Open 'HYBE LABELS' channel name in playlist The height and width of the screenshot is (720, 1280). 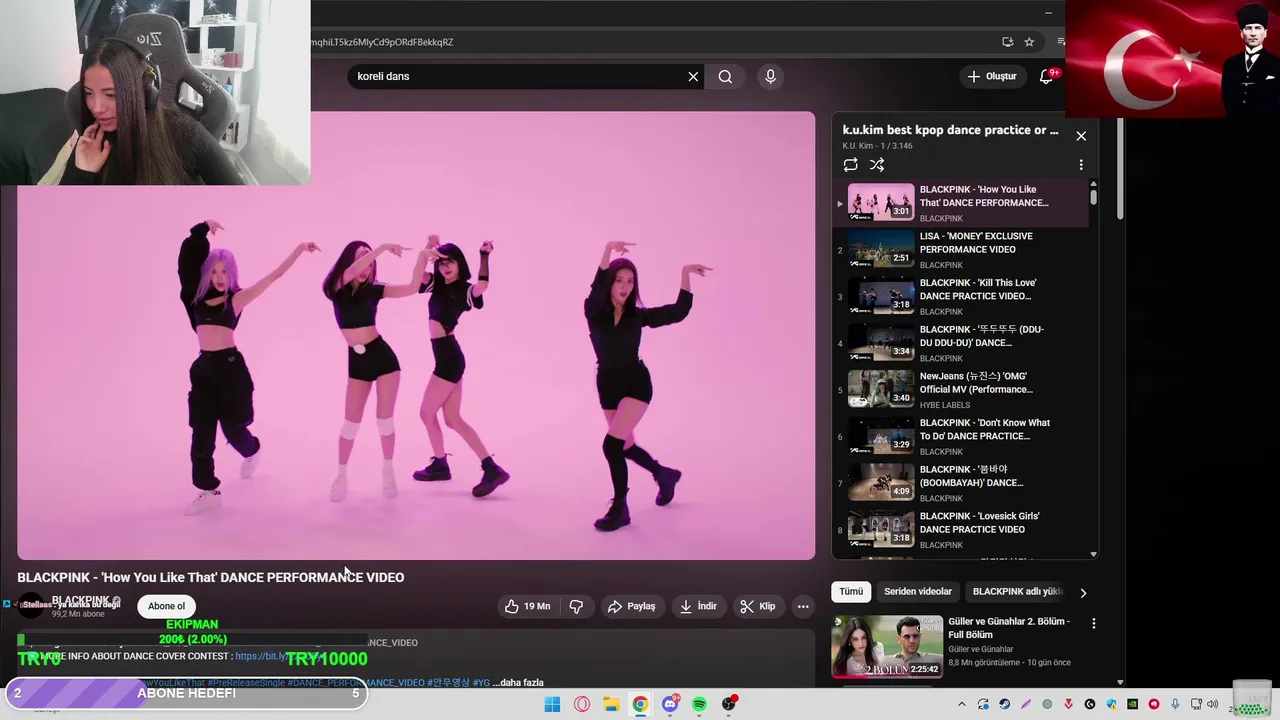pos(945,405)
